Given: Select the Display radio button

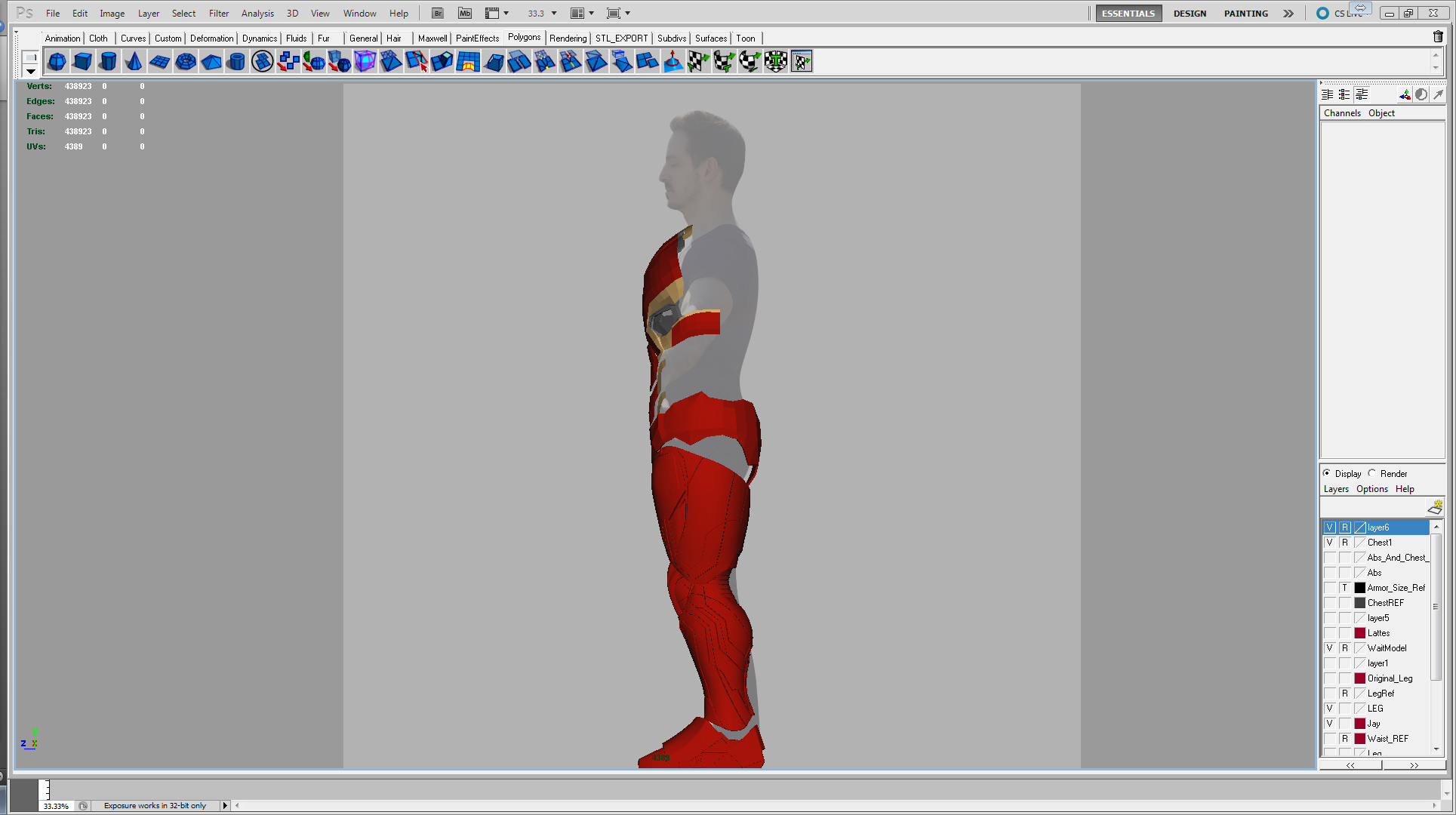Looking at the screenshot, I should point(1327,473).
